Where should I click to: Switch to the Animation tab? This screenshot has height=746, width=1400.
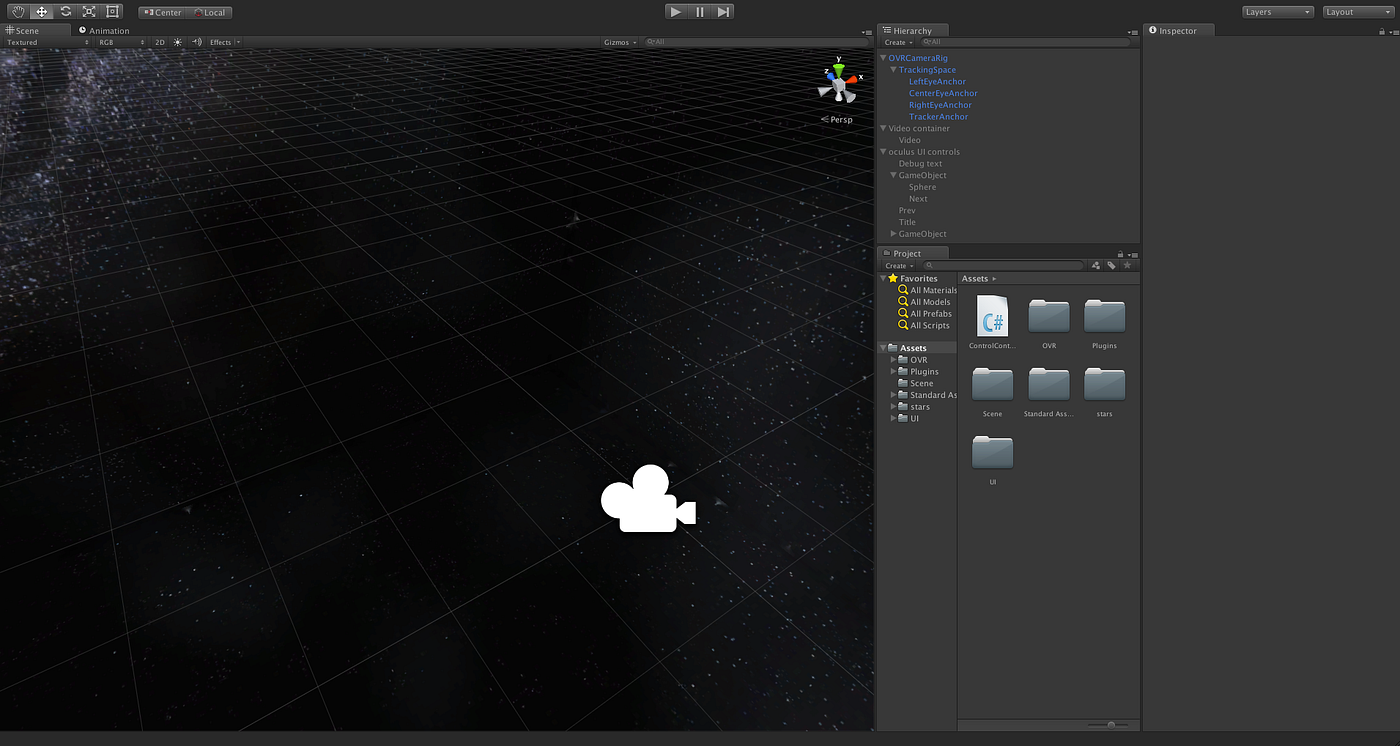(x=105, y=30)
